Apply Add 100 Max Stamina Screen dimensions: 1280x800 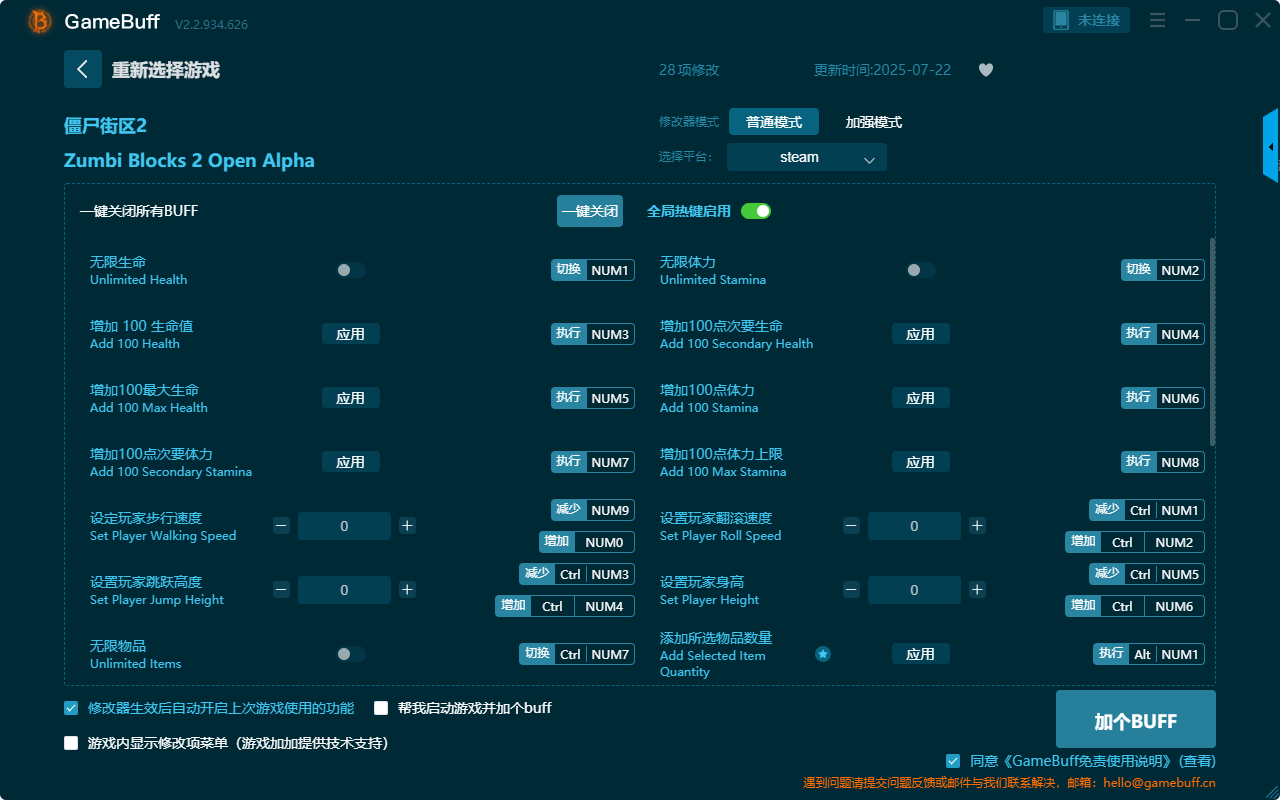(921, 462)
